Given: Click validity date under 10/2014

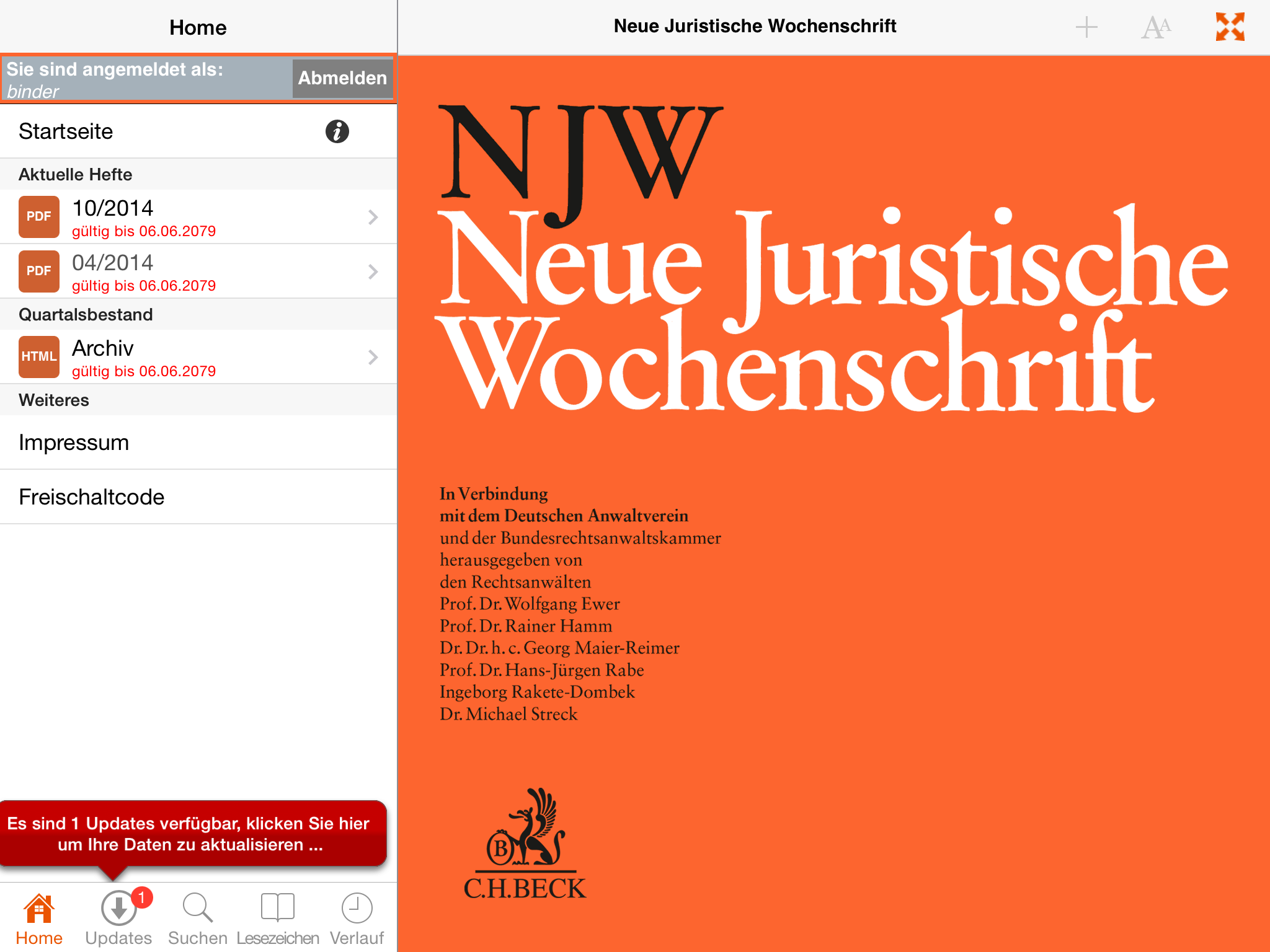Looking at the screenshot, I should coord(144,231).
